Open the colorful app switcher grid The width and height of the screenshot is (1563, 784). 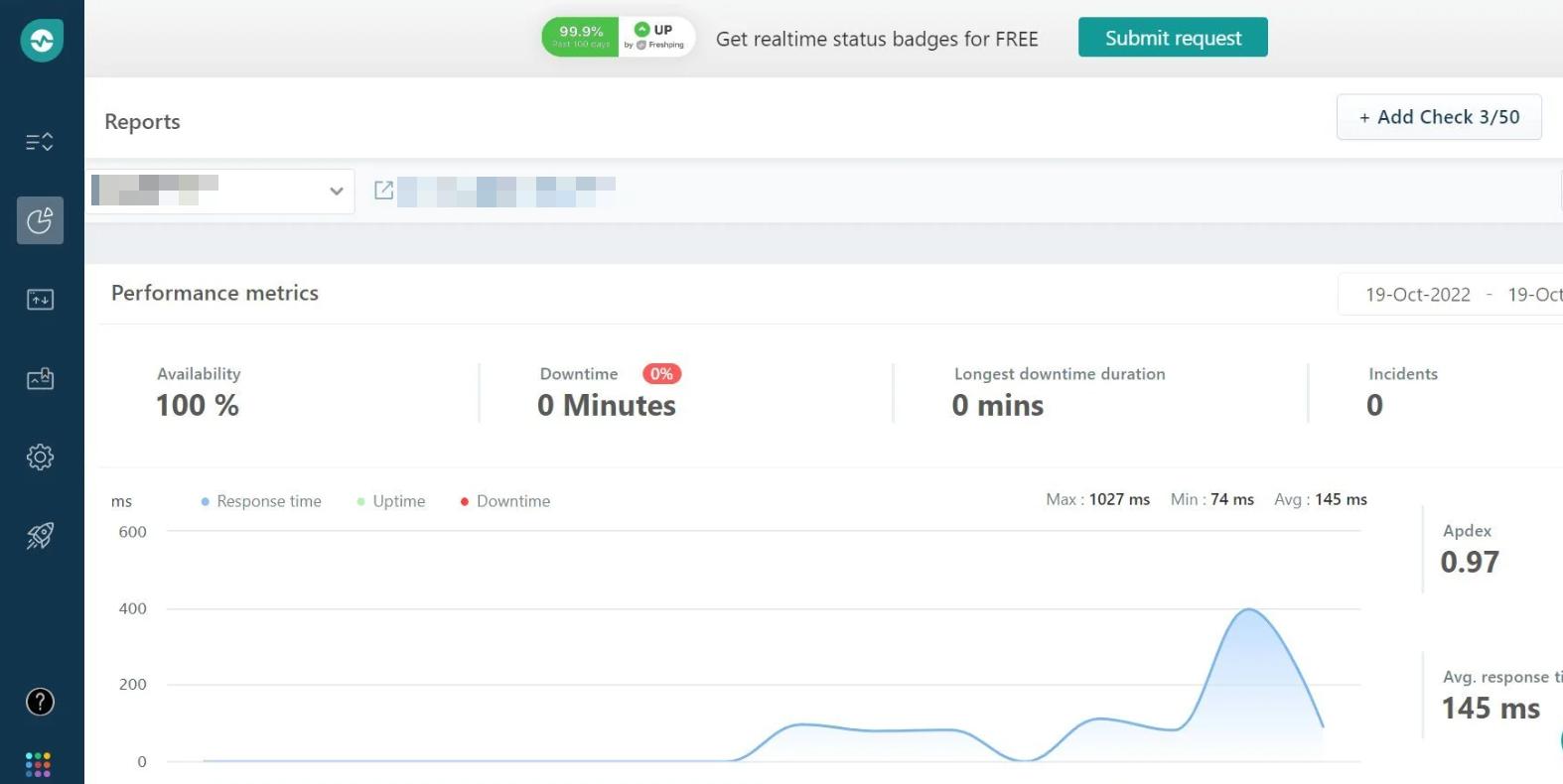38,764
